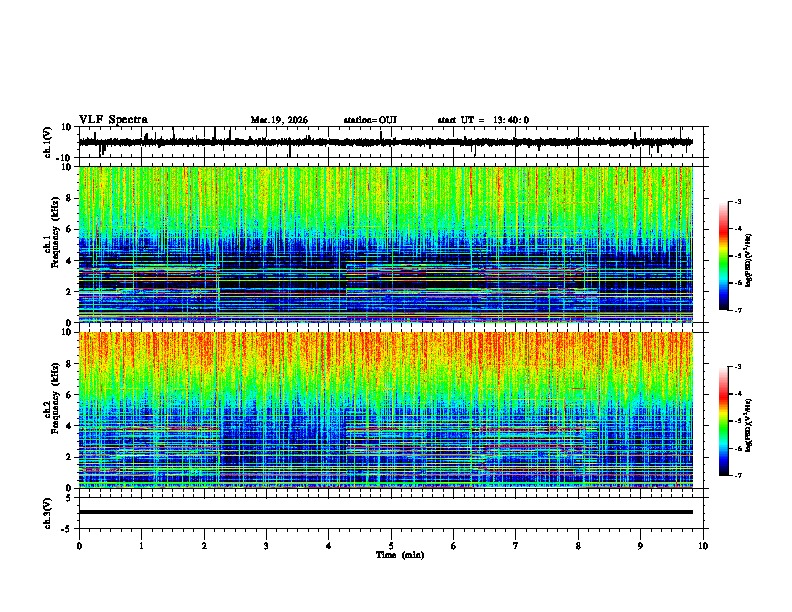Click the ch.2 colorbar "log(PSD)(V²/Hz)" label

748,425
